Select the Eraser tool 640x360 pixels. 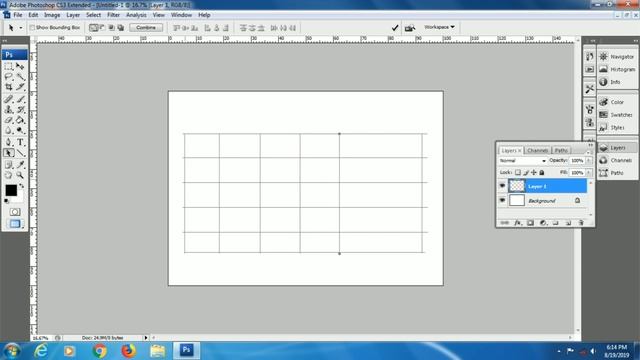9,120
